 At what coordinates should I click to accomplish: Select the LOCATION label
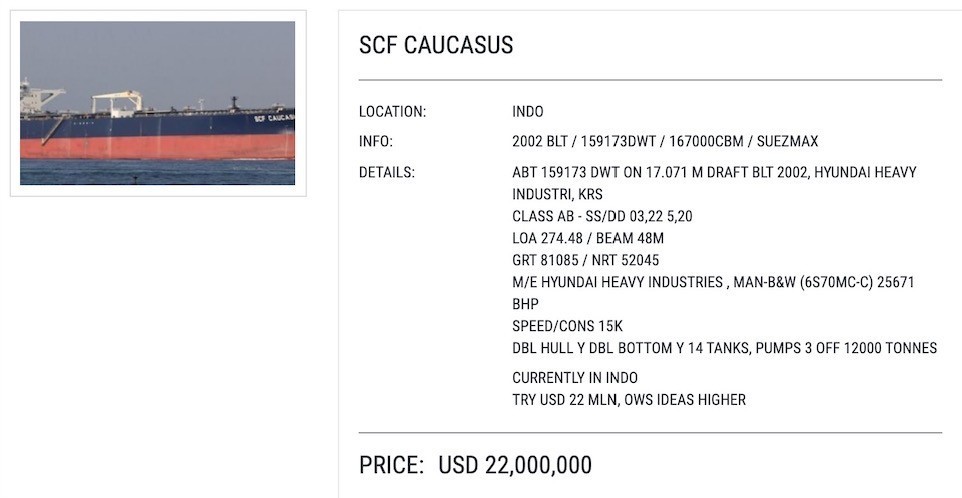click(393, 112)
